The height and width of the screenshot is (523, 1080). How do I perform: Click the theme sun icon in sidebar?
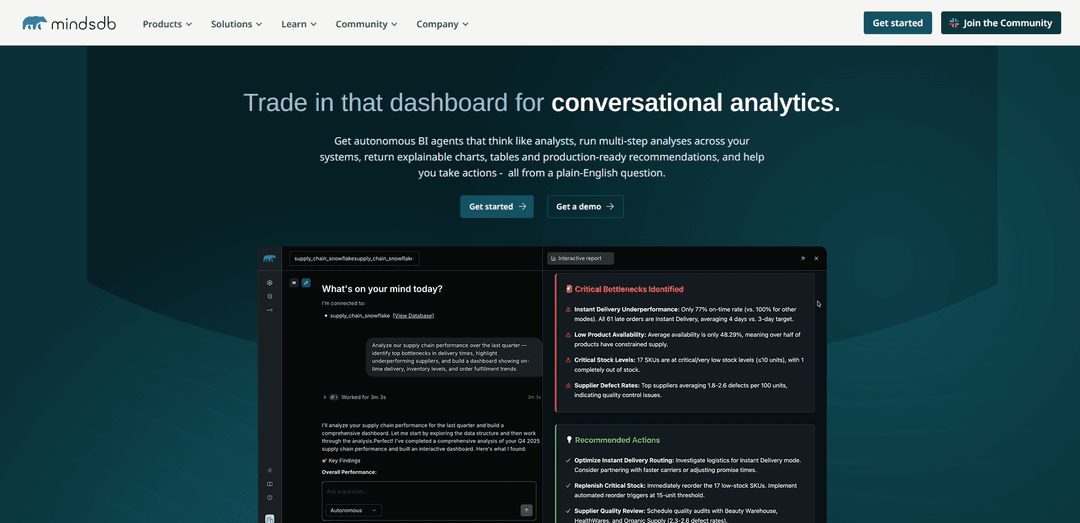269,470
